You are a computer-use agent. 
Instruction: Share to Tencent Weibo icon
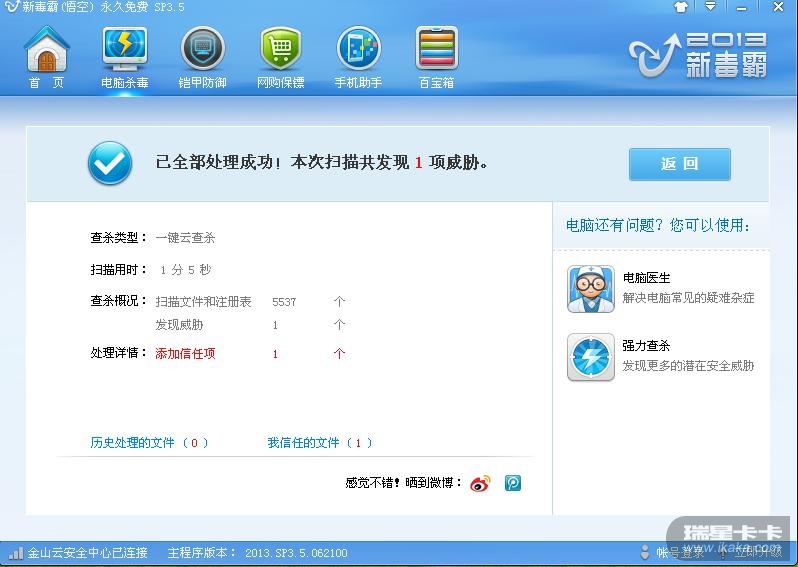pos(512,483)
